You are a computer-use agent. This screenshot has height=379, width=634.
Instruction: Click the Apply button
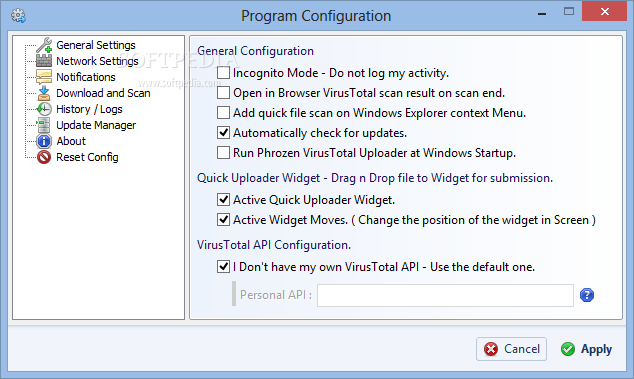[586, 349]
